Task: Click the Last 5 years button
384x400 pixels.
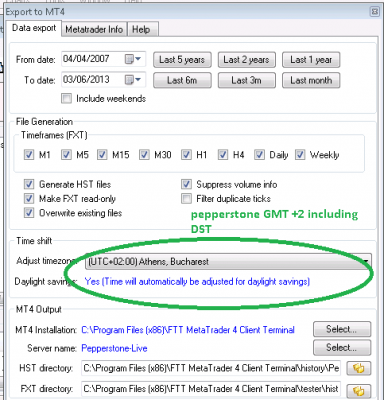Action: pyautogui.click(x=182, y=60)
